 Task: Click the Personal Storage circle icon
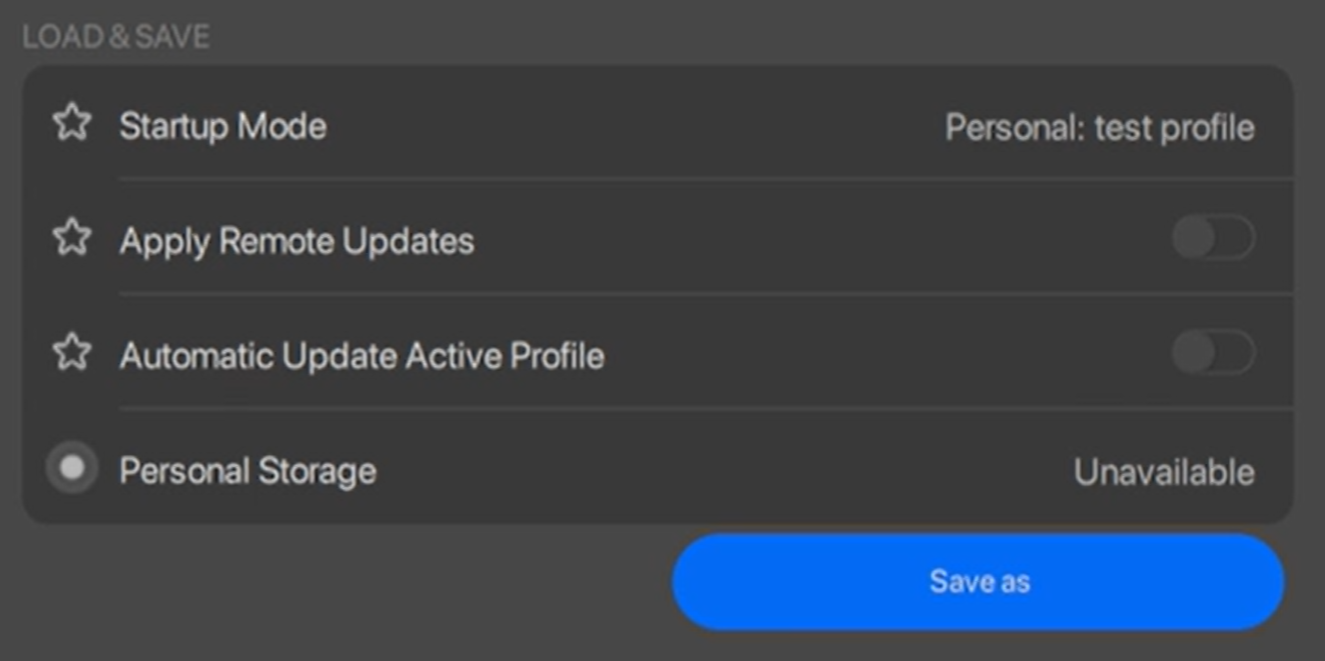point(72,468)
